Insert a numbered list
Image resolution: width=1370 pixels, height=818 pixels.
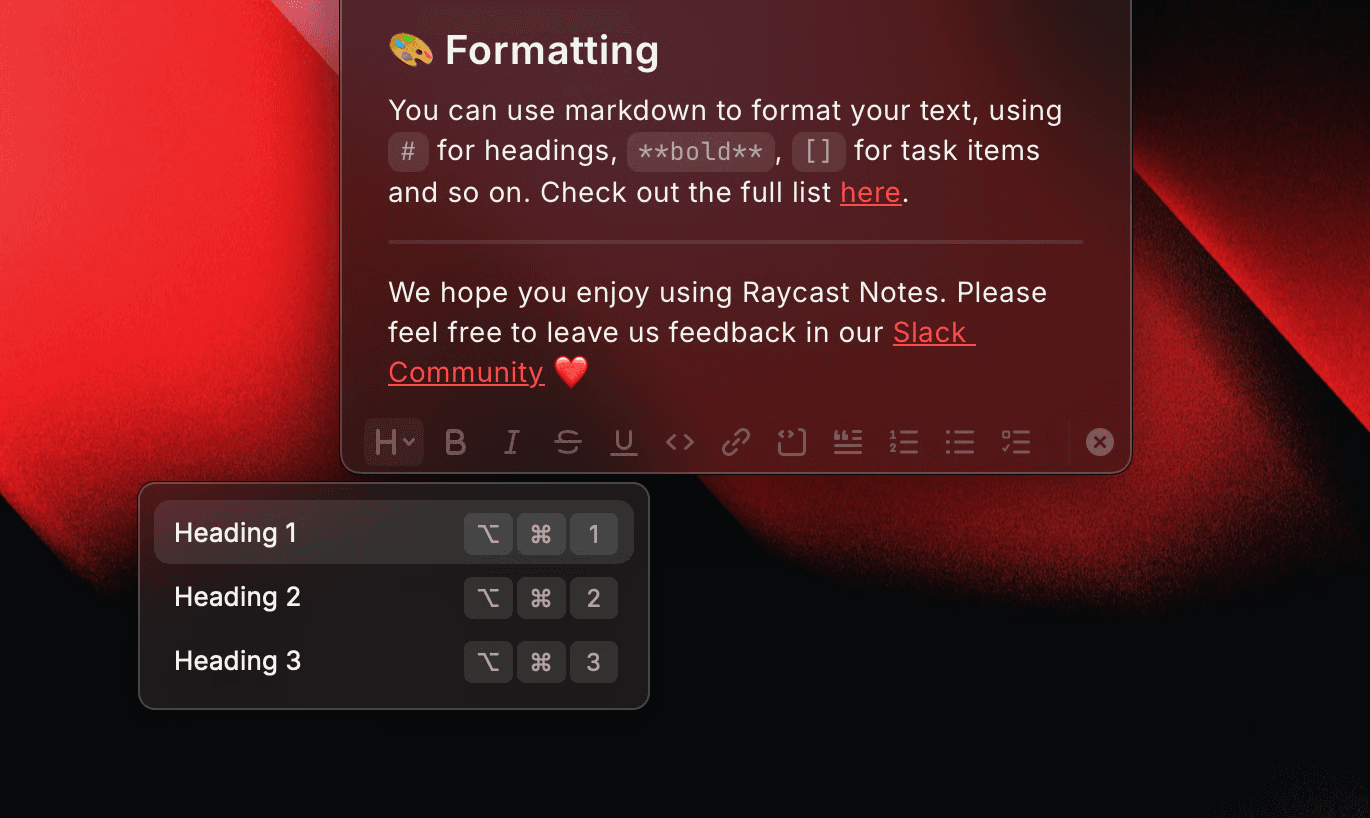coord(903,442)
